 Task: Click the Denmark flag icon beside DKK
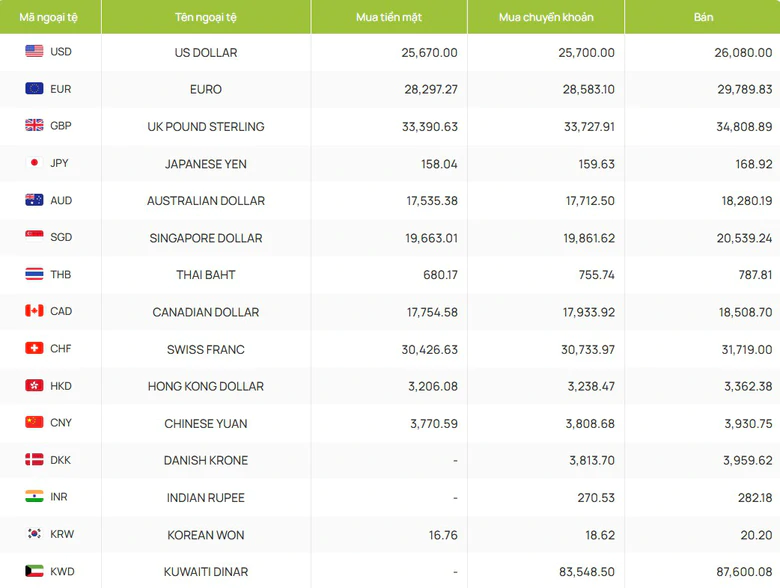34,460
